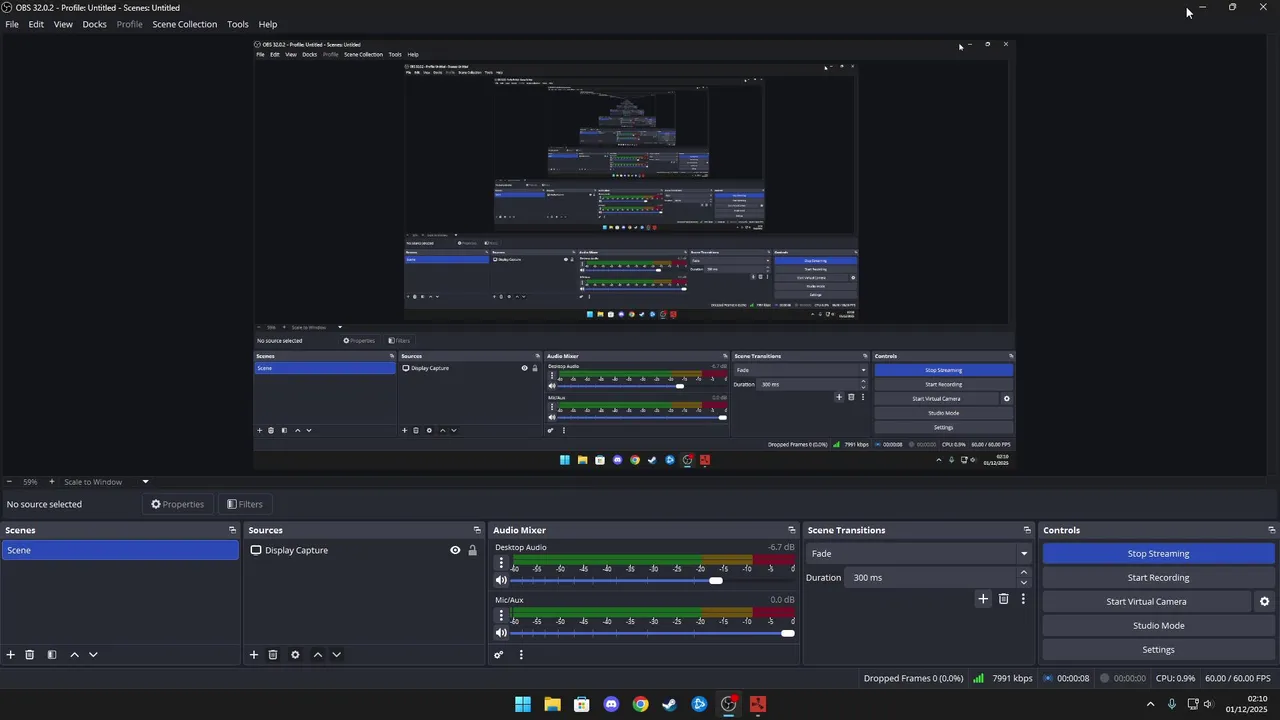Viewport: 1280px width, 720px height.
Task: Click Dropped Frames status text
Action: point(914,678)
